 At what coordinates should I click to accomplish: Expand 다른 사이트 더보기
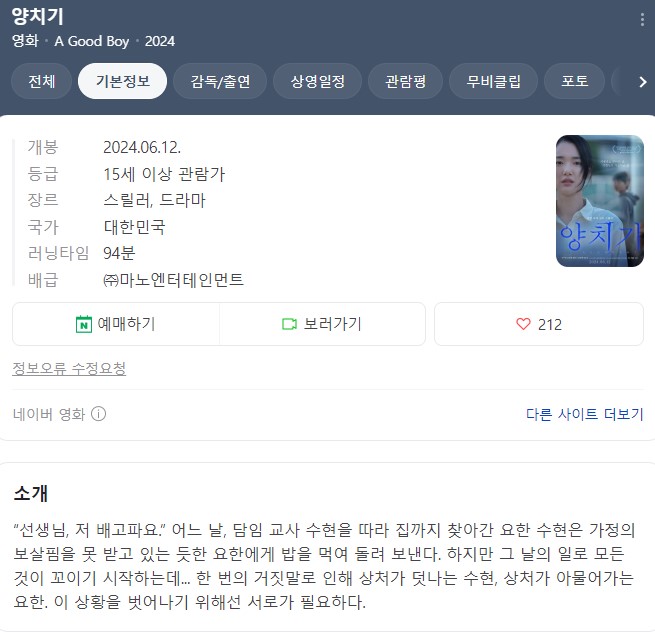[x=584, y=414]
